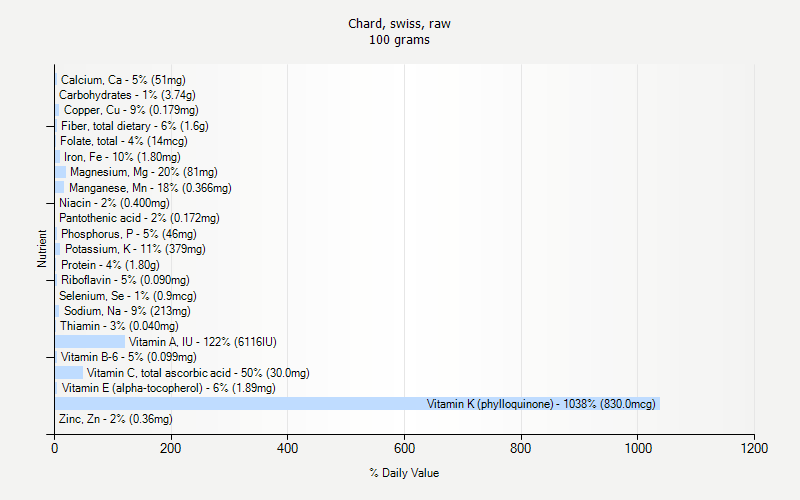Click the Magnesium blue bar

(61, 172)
